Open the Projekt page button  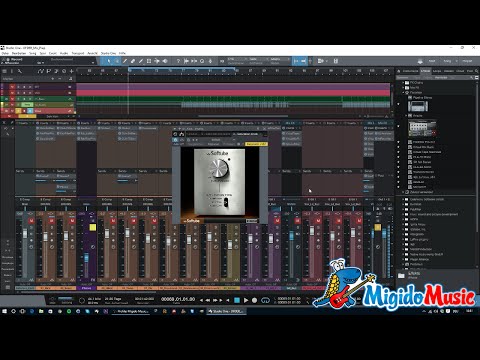pos(467,61)
